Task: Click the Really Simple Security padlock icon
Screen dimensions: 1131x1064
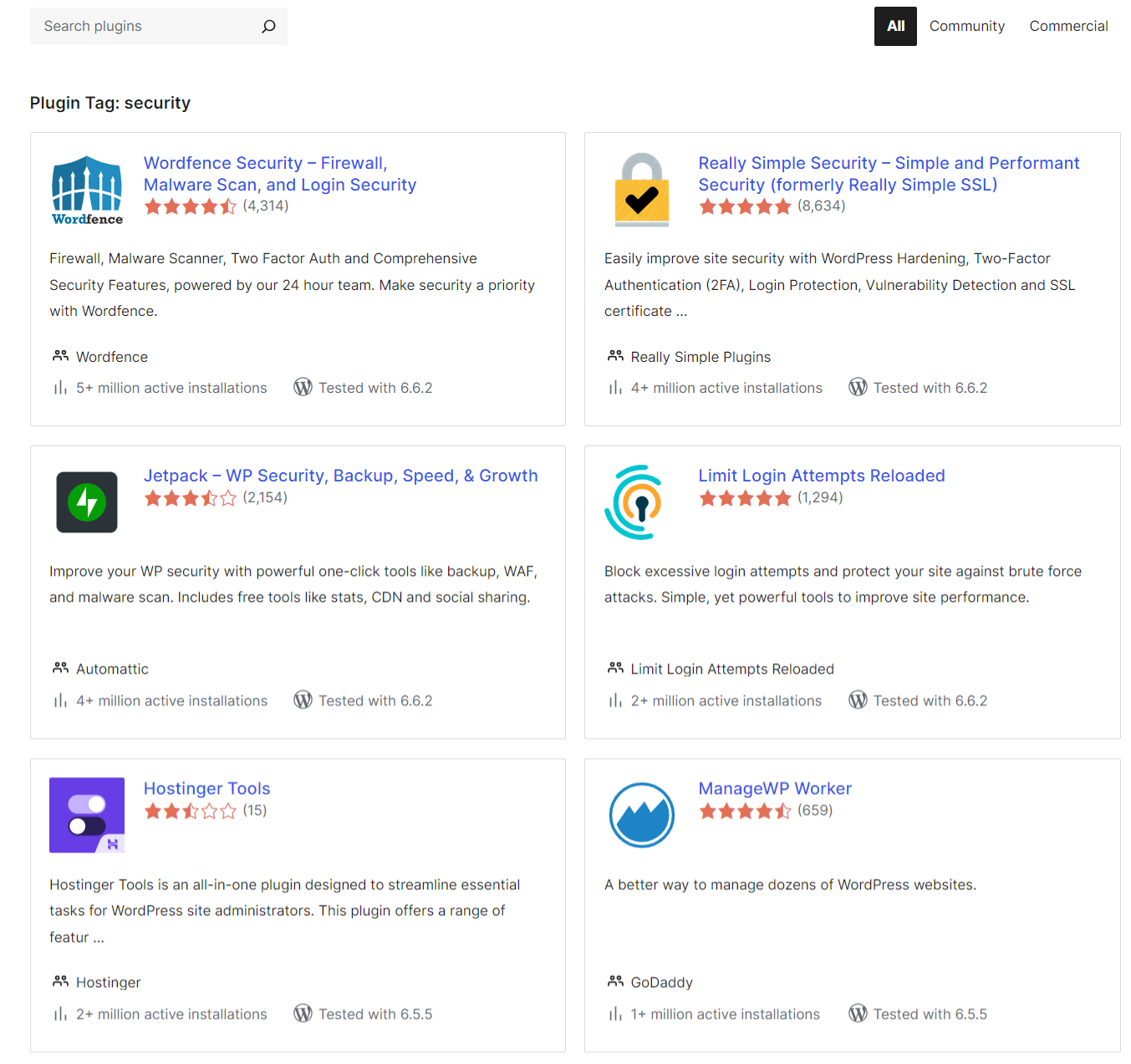Action: (641, 190)
